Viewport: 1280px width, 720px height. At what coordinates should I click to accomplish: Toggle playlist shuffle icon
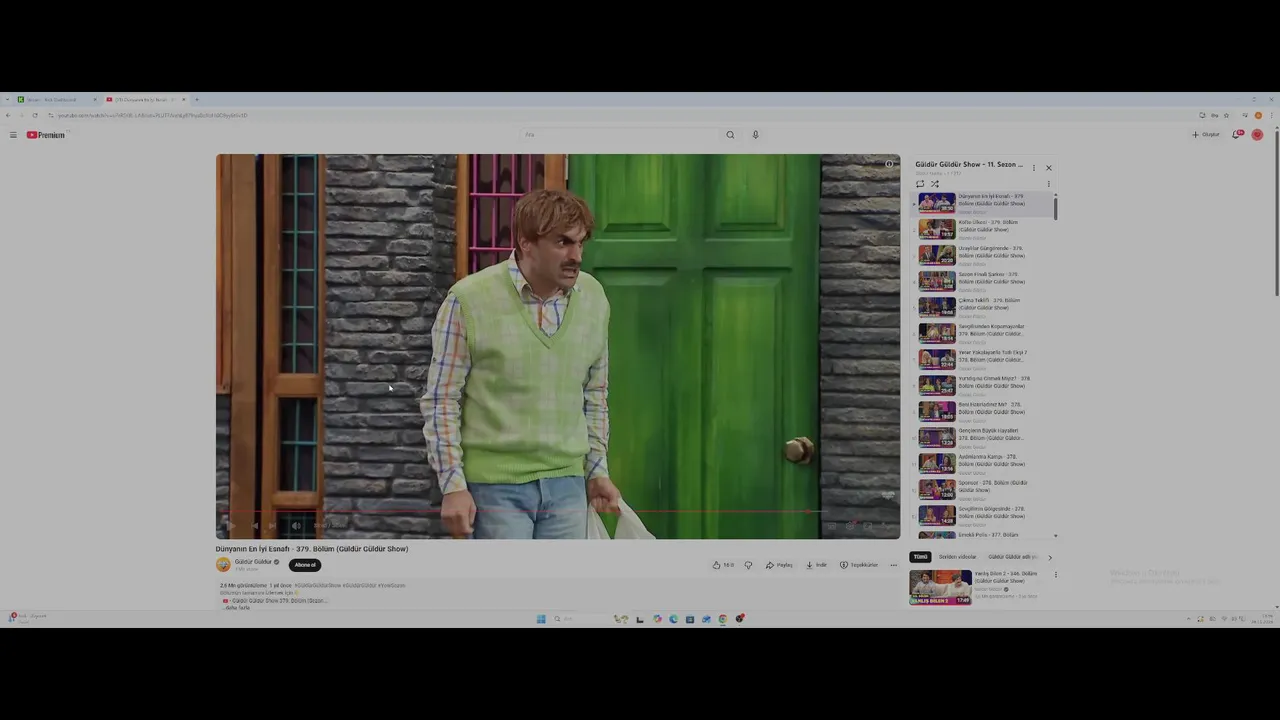[935, 184]
